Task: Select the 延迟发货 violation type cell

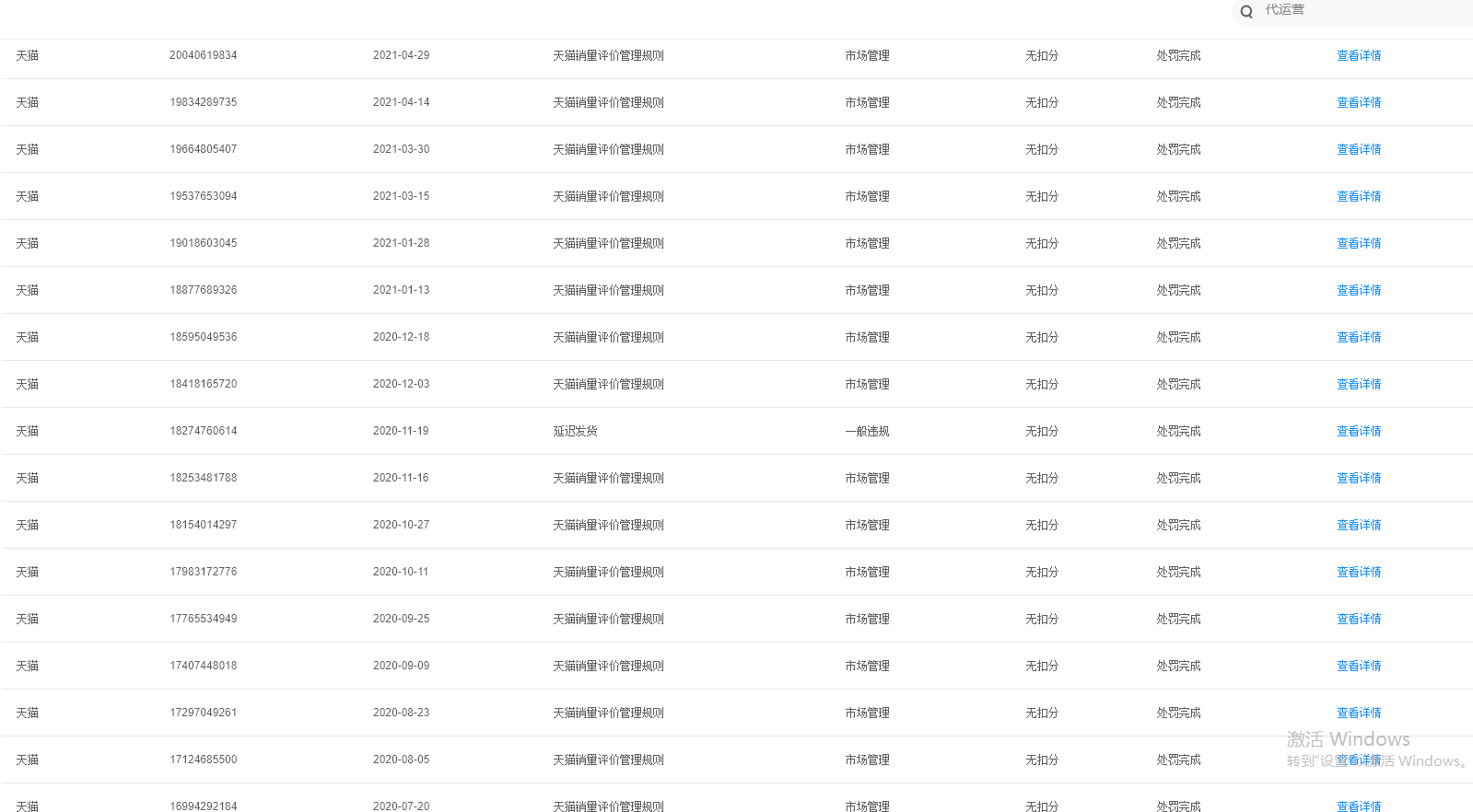Action: [575, 431]
